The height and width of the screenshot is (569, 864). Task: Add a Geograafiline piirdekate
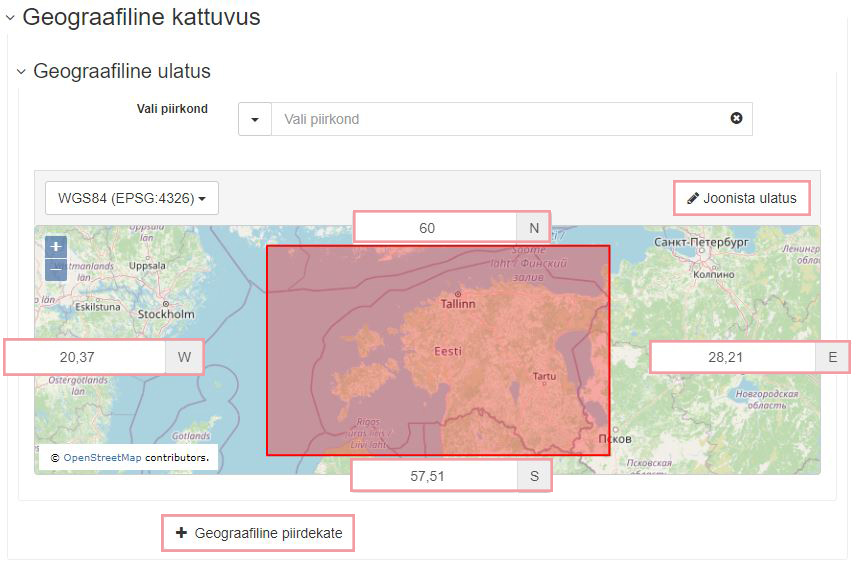[258, 533]
